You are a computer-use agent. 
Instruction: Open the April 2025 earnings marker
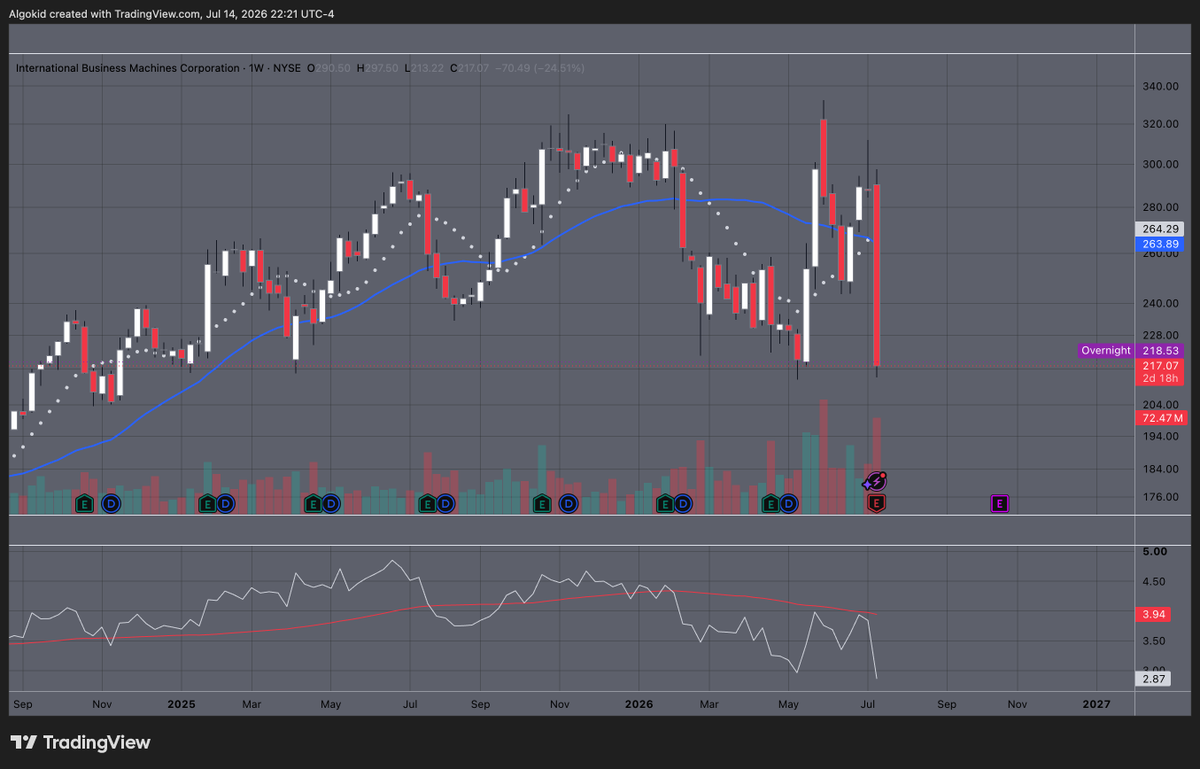point(313,504)
